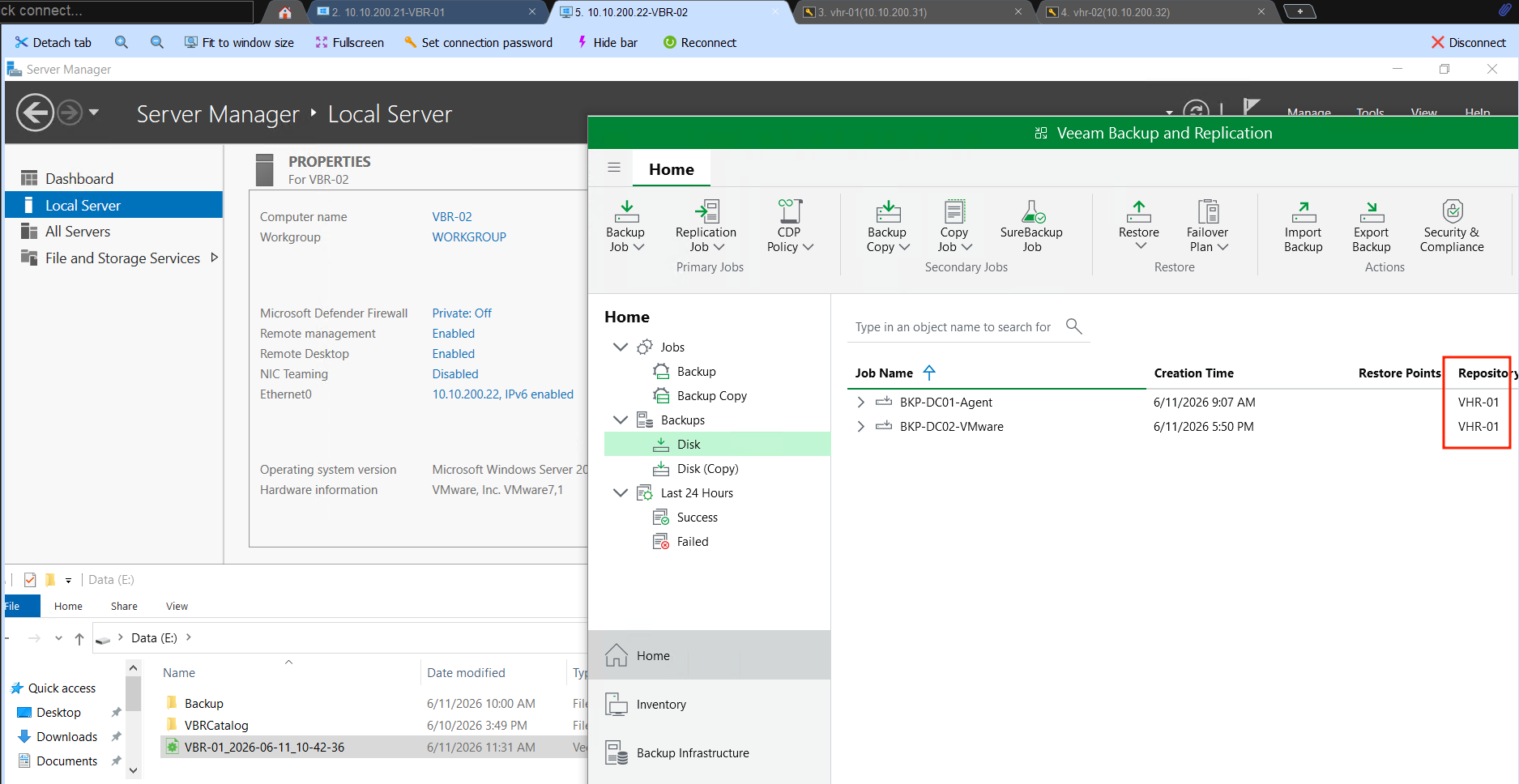Open Server Manager navigation history dropdown

94,113
